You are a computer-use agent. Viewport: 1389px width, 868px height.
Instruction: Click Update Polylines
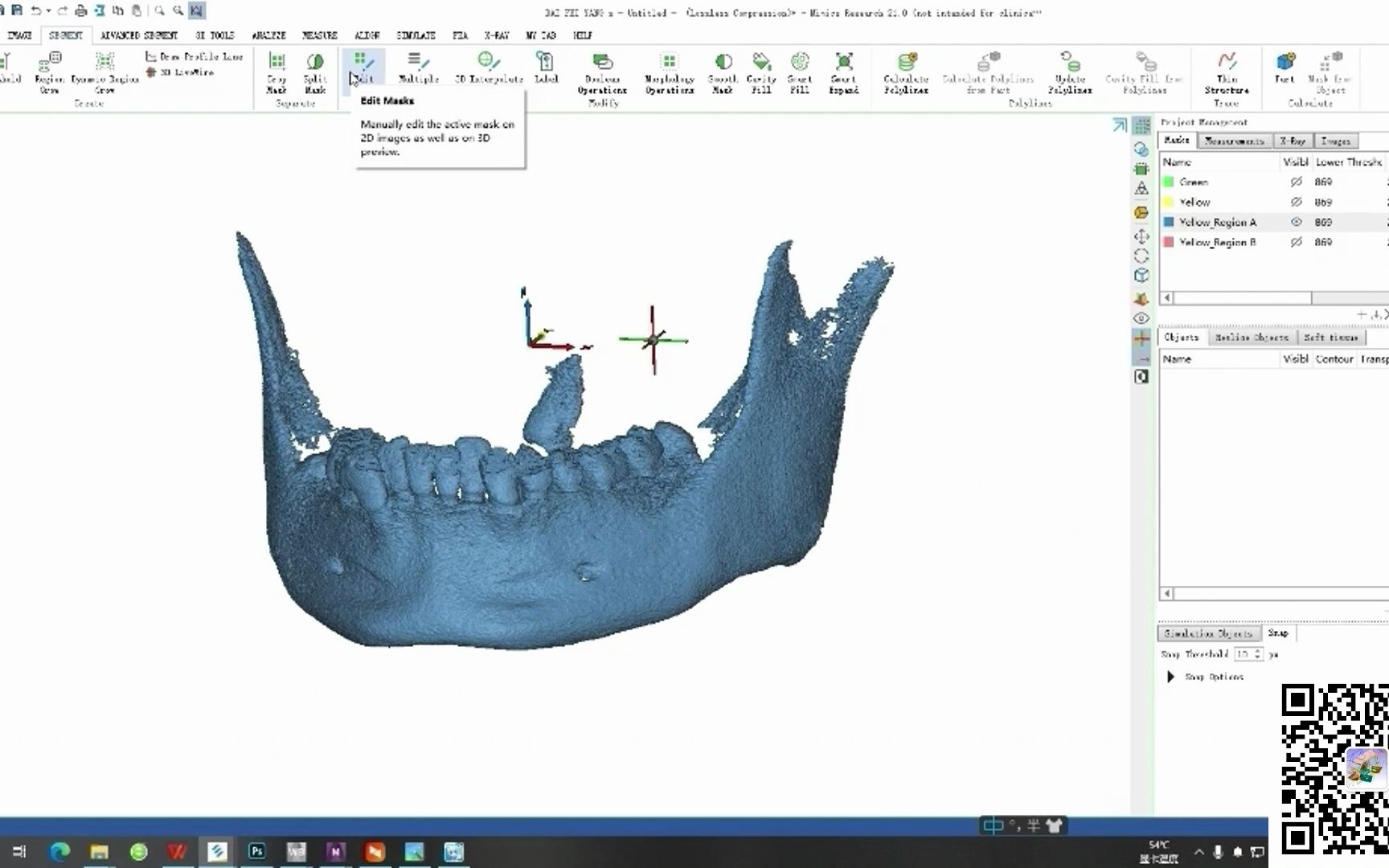pyautogui.click(x=1070, y=72)
